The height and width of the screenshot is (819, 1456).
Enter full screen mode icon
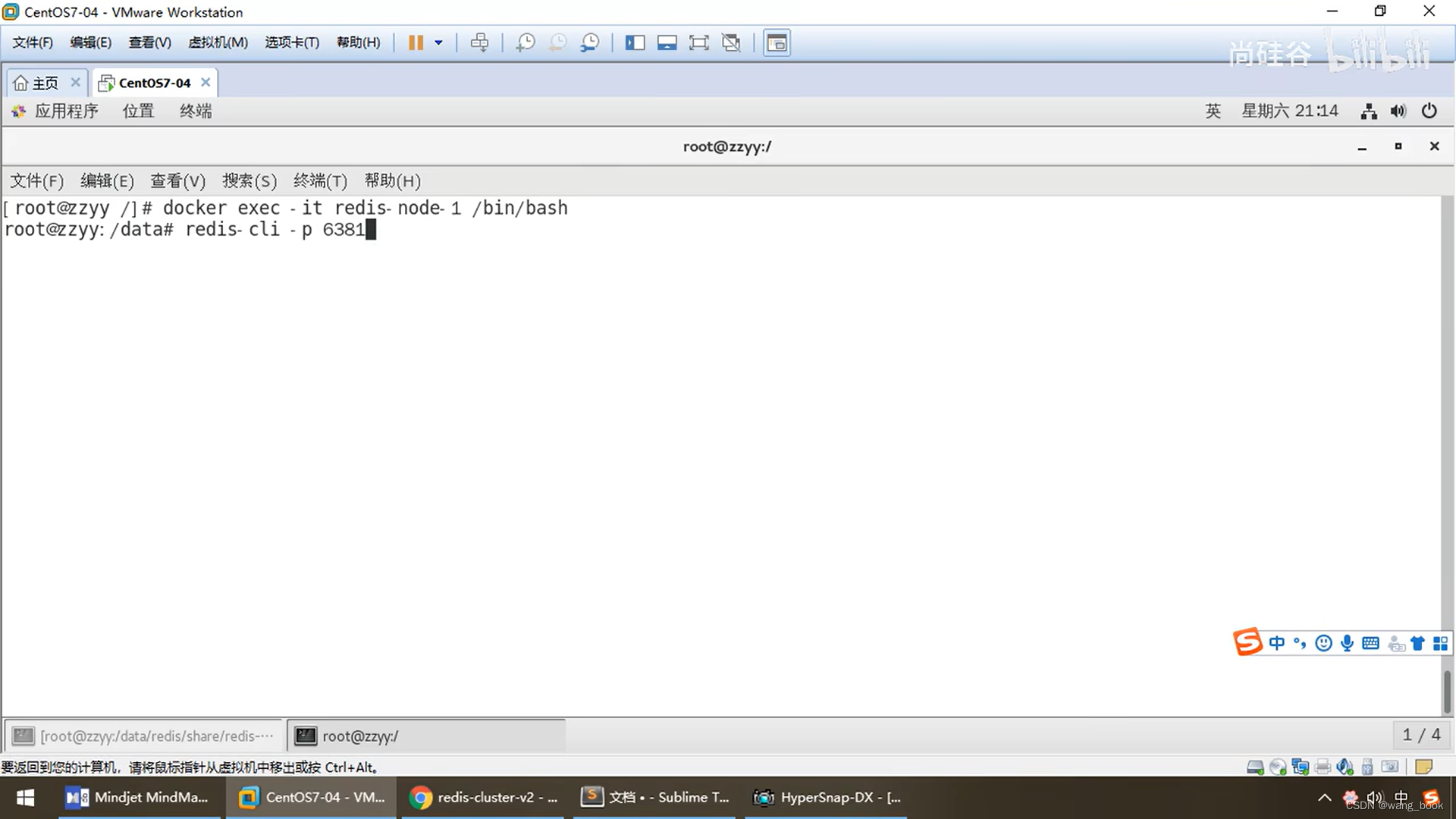[x=698, y=42]
